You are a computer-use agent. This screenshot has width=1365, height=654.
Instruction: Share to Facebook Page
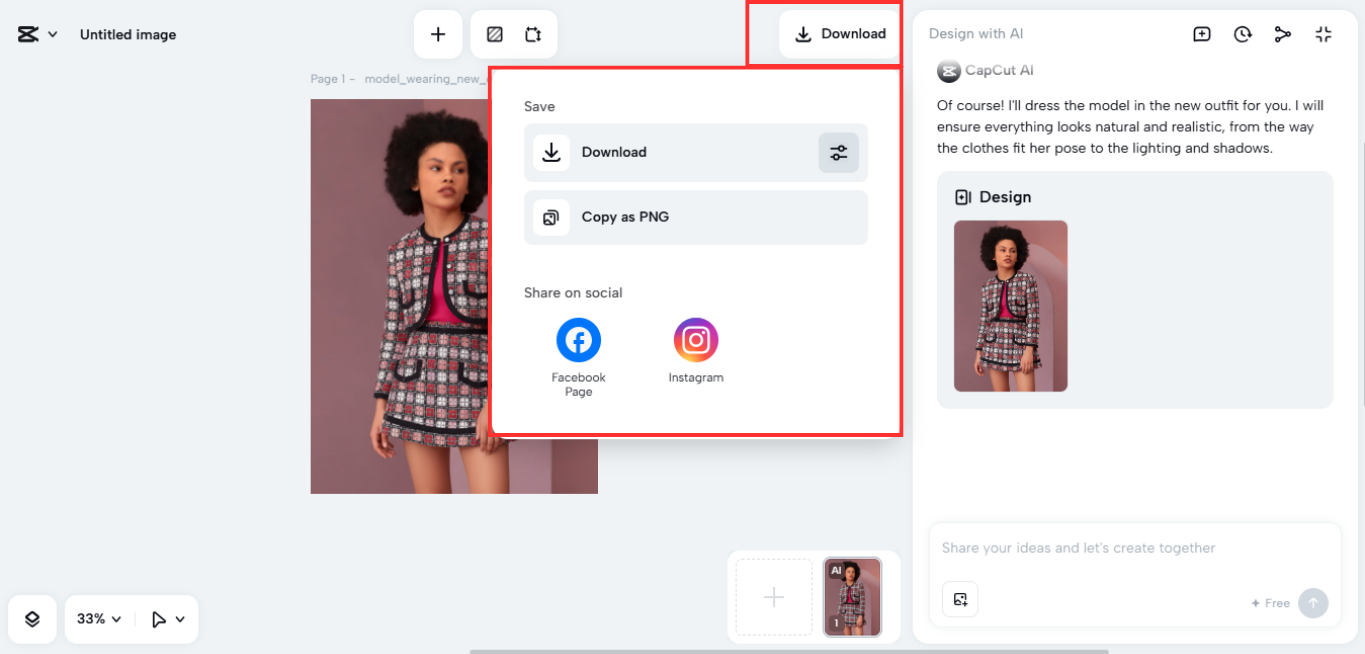[578, 341]
